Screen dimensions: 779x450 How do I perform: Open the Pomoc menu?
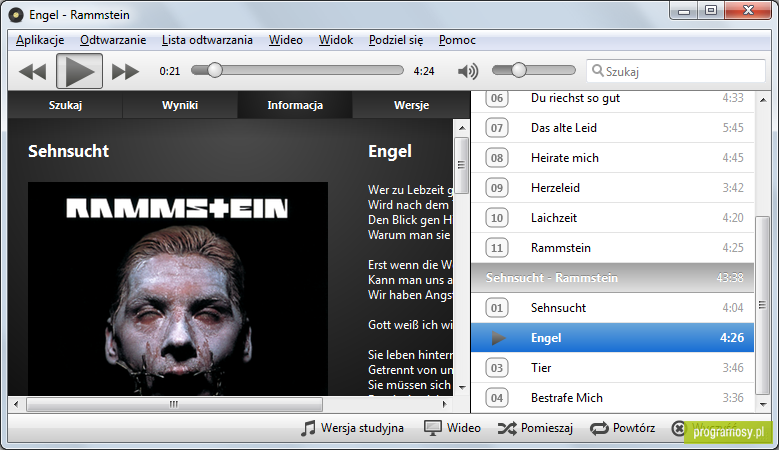(457, 40)
